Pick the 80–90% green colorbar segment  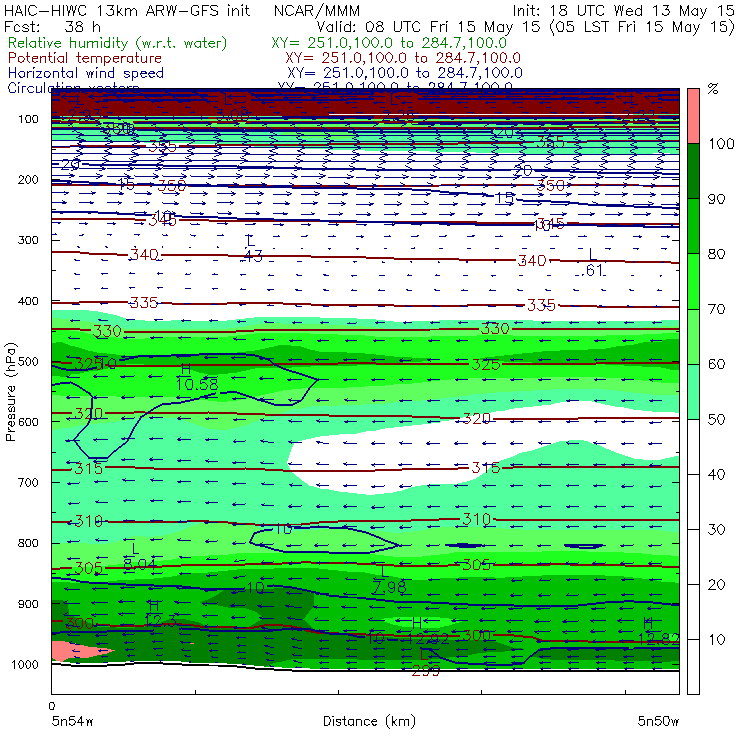pos(693,226)
